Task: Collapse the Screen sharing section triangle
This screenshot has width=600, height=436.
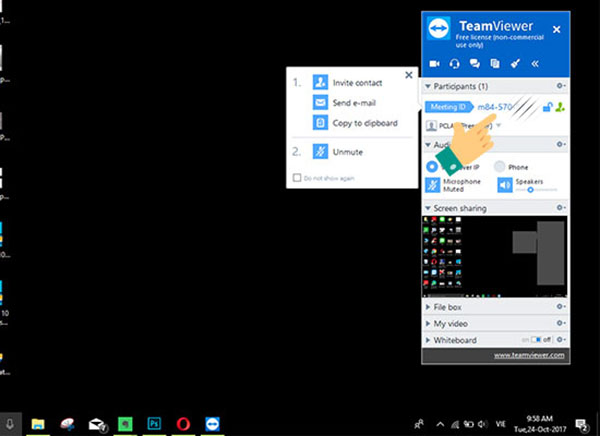Action: (x=428, y=208)
